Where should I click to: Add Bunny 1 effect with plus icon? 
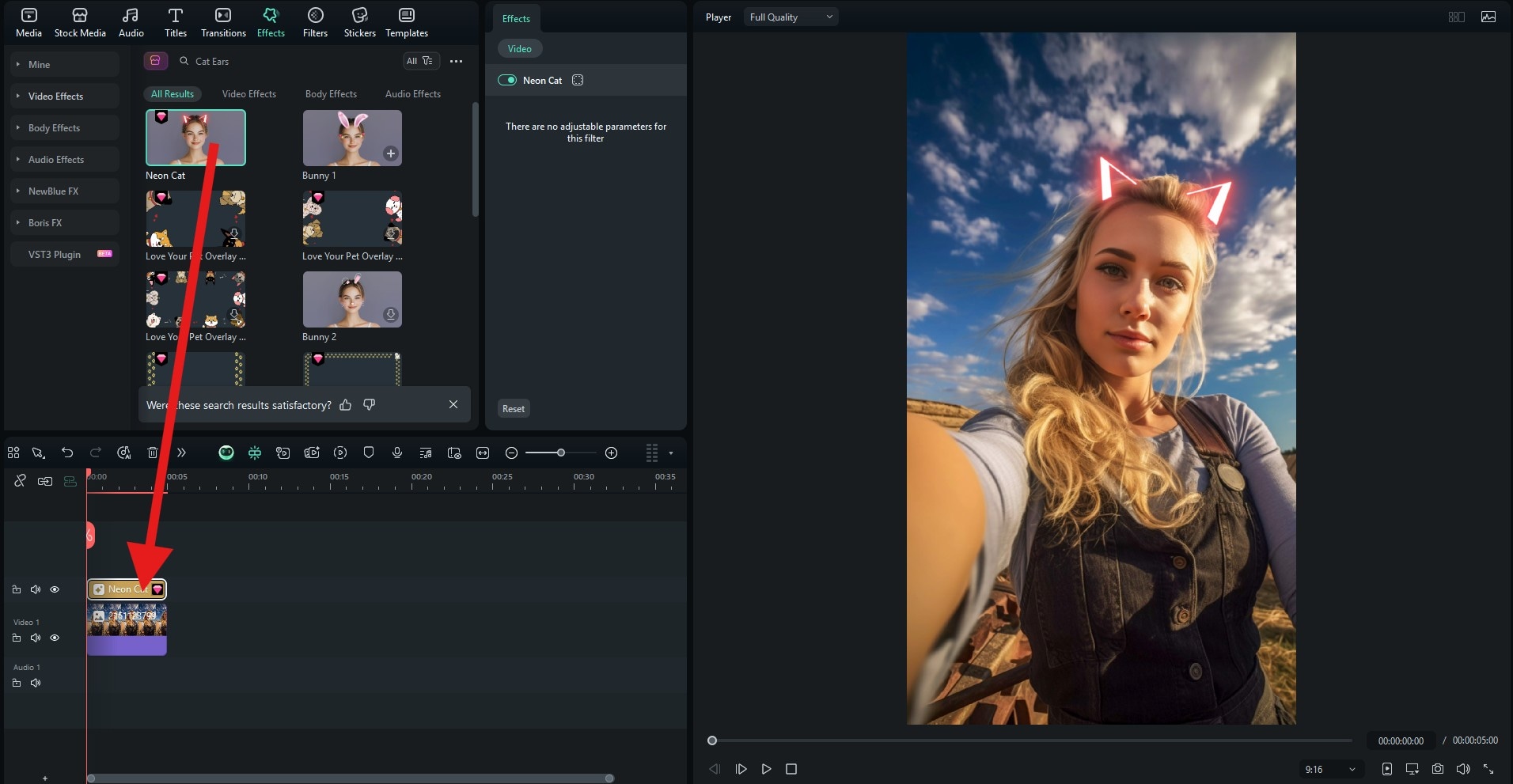pyautogui.click(x=391, y=153)
